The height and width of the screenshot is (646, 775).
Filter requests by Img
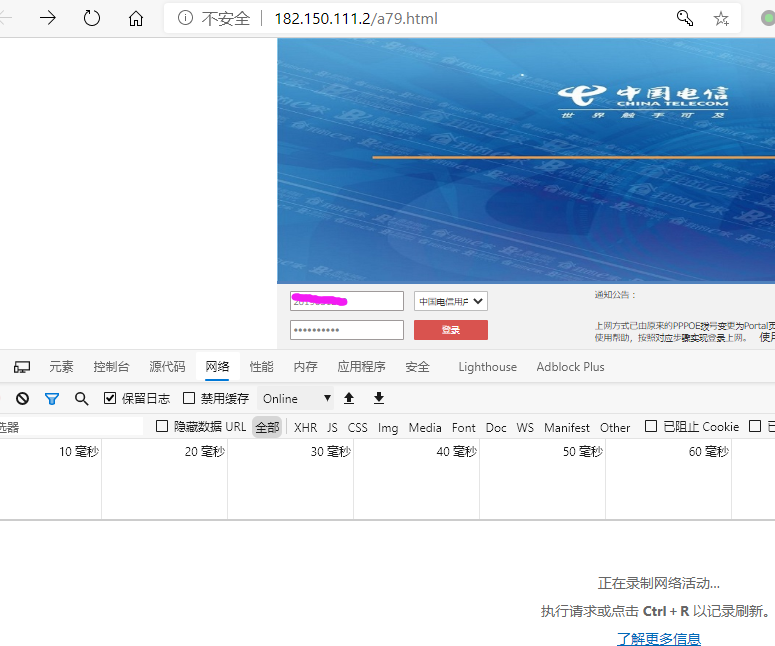(x=388, y=428)
